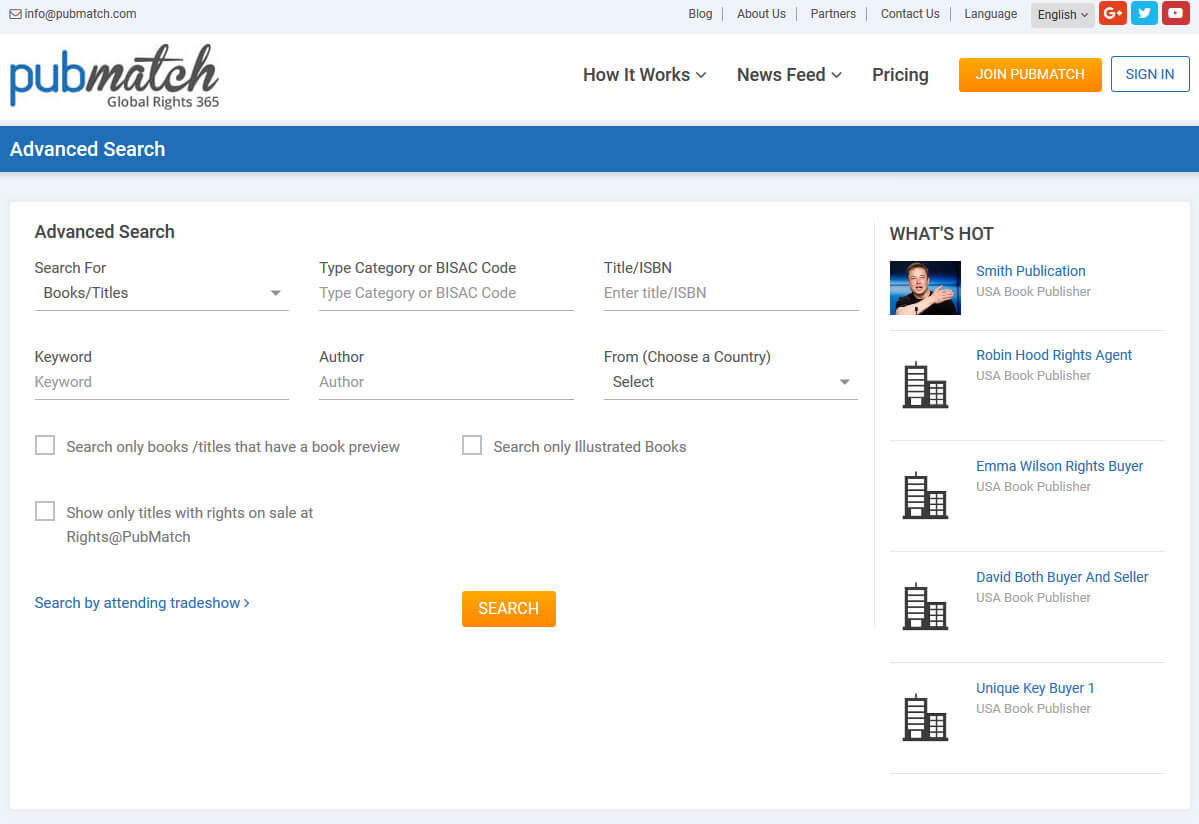Open the Emma Wilson Rights Buyer link
Image resolution: width=1199 pixels, height=824 pixels.
coord(1059,466)
